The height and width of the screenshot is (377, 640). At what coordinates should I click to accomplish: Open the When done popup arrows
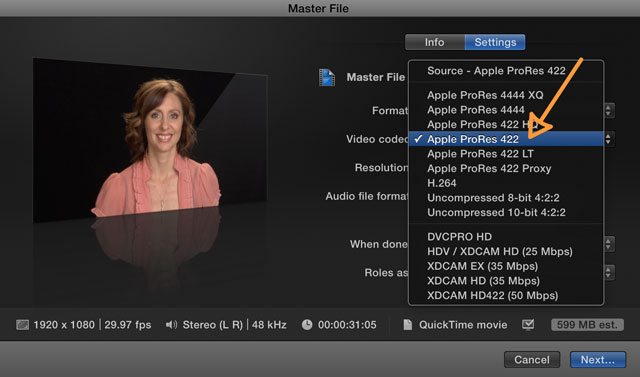609,244
